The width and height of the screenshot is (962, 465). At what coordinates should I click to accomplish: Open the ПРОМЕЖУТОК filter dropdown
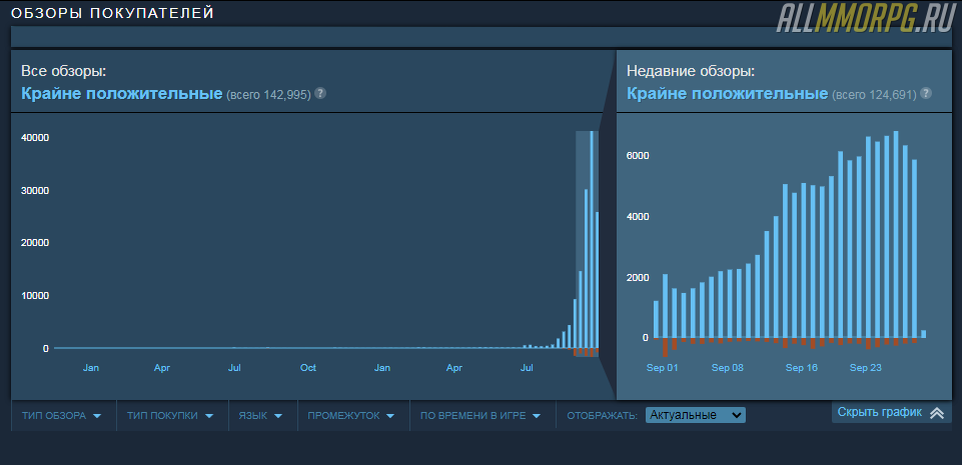pos(352,416)
